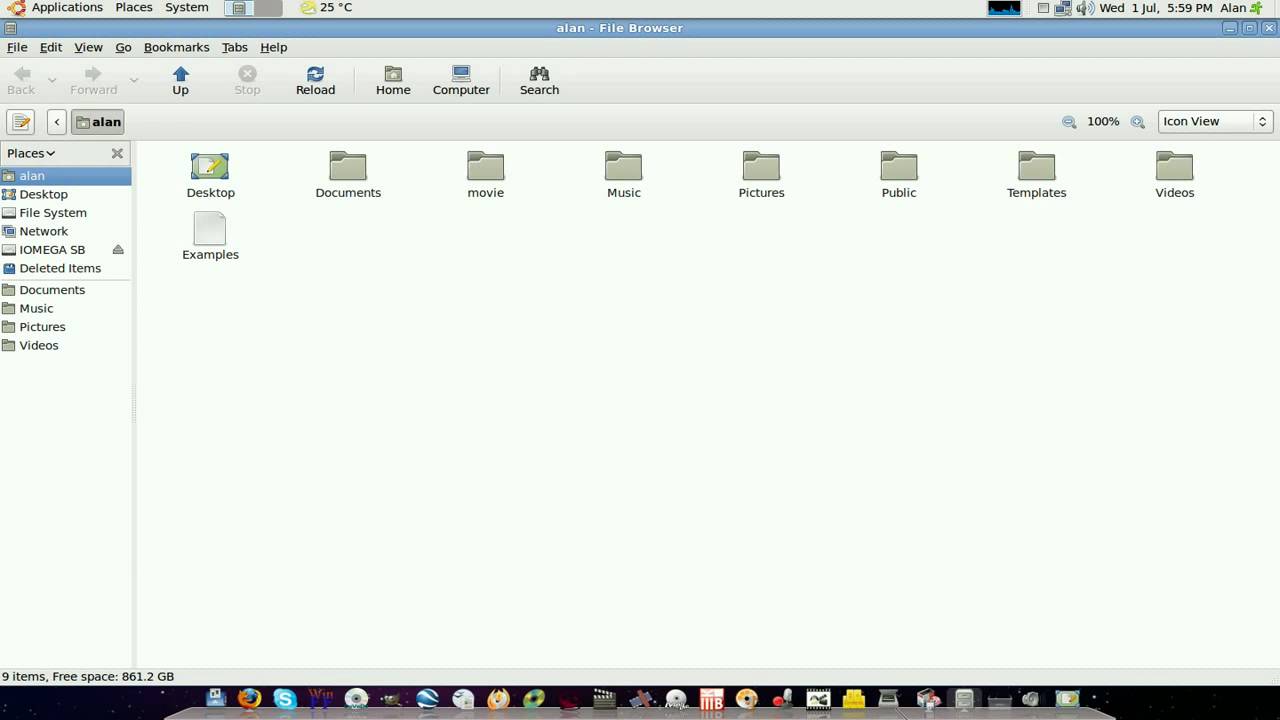Click the system monitor graph in the top panel
The width and height of the screenshot is (1280, 720).
click(1004, 7)
